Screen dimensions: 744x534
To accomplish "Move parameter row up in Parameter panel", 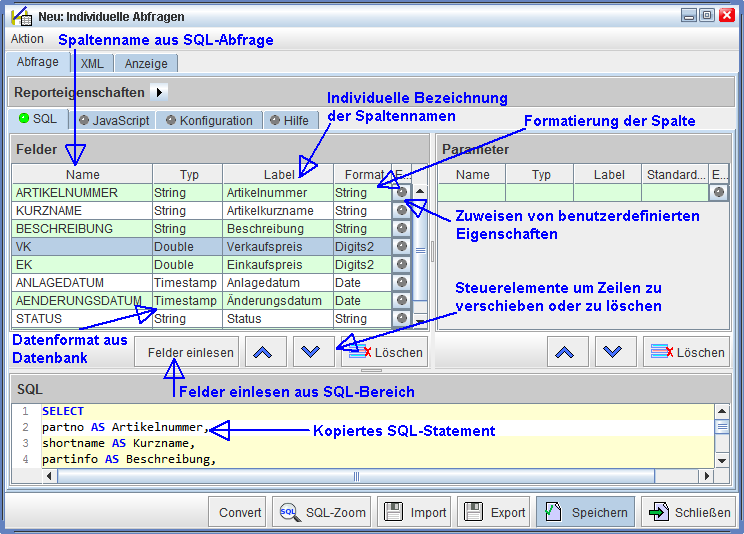I will (565, 352).
